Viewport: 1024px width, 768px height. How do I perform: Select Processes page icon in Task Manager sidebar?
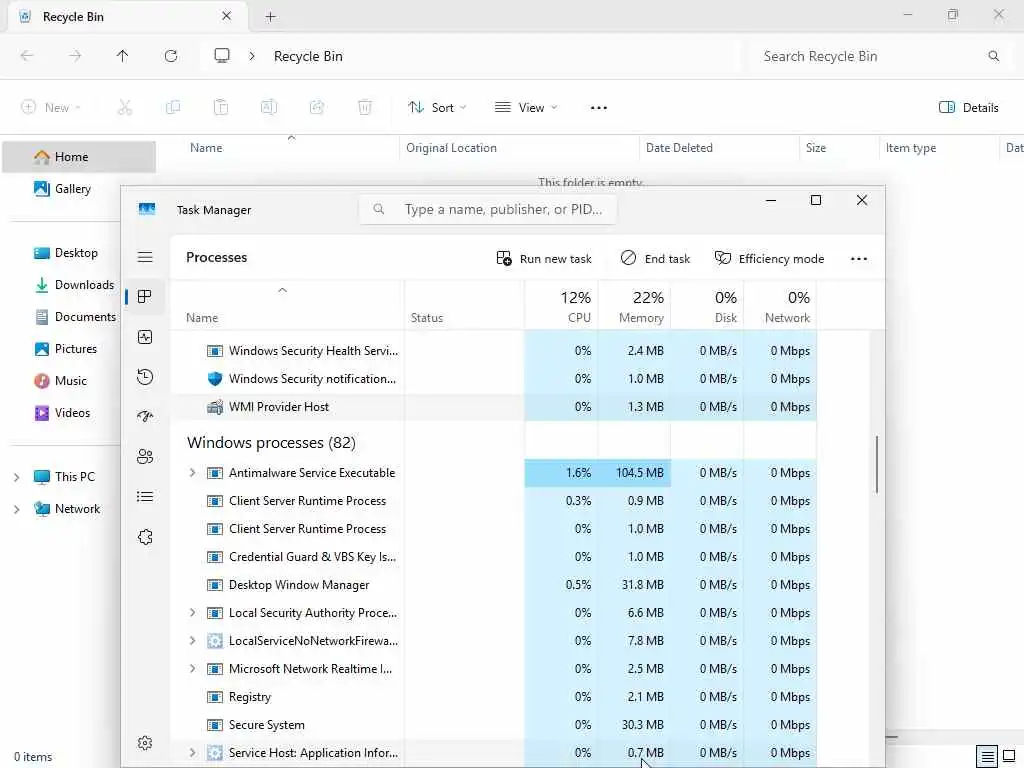pyautogui.click(x=145, y=297)
